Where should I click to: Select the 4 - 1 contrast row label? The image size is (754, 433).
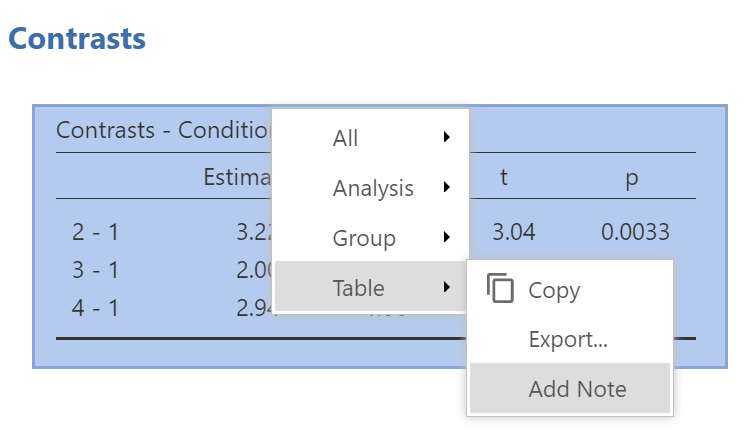(95, 308)
